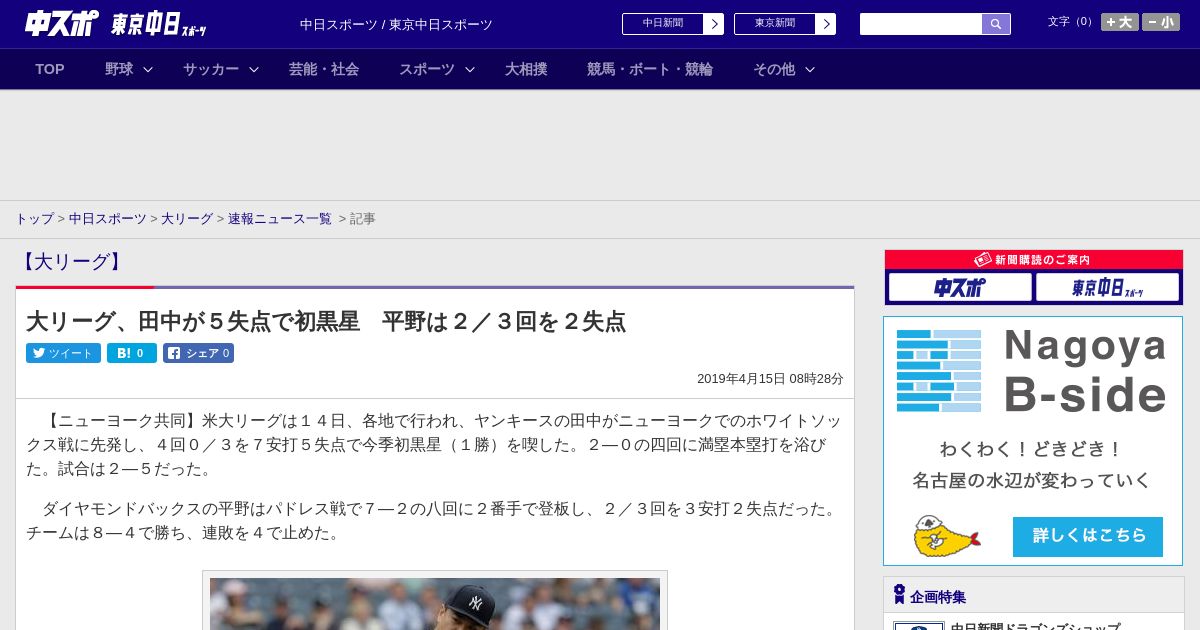This screenshot has height=630, width=1200.
Task: Click the search input field
Action: point(921,24)
